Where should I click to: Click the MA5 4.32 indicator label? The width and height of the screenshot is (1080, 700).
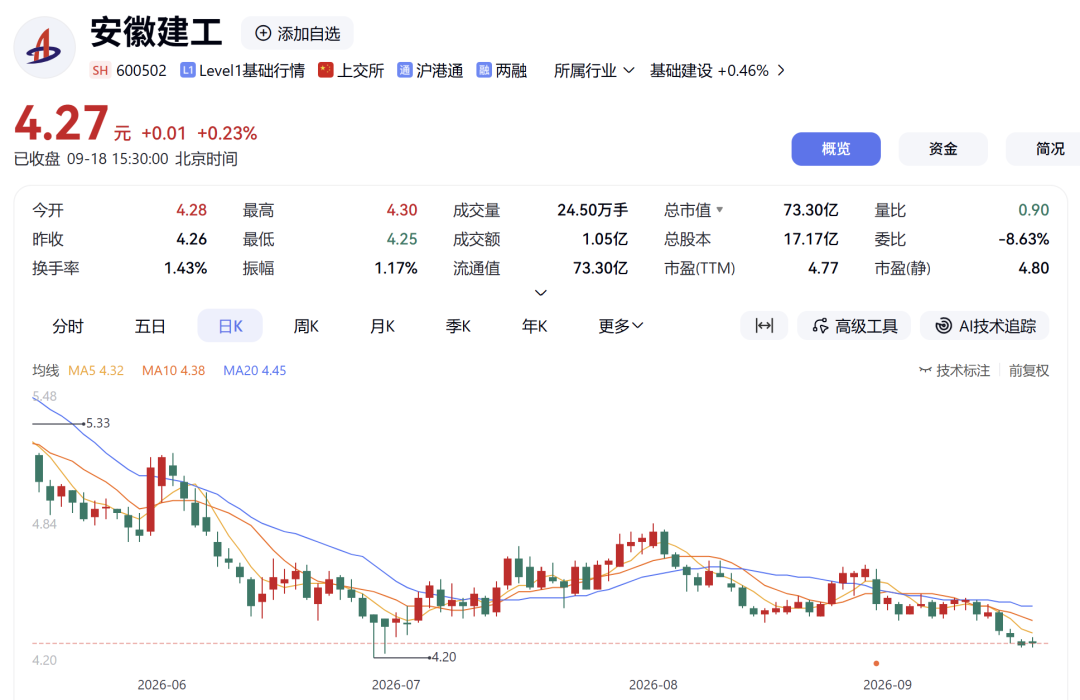click(96, 371)
